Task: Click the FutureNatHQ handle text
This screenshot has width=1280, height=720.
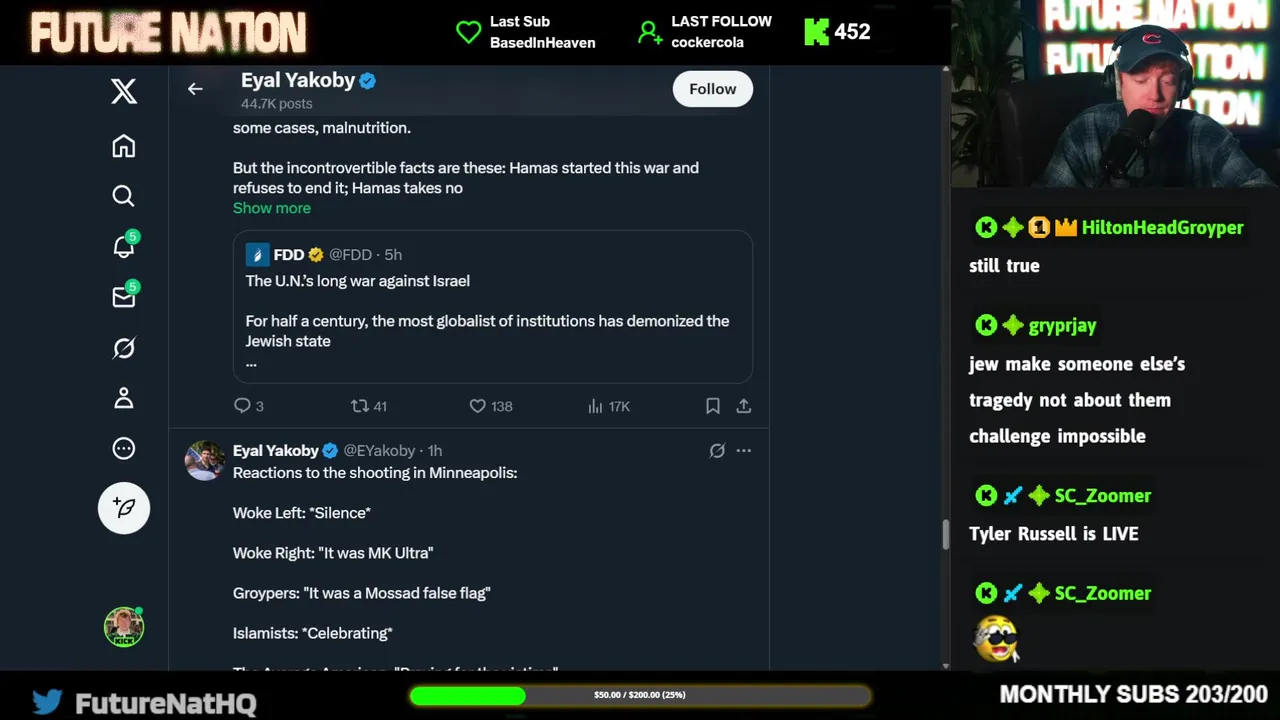Action: [x=166, y=703]
